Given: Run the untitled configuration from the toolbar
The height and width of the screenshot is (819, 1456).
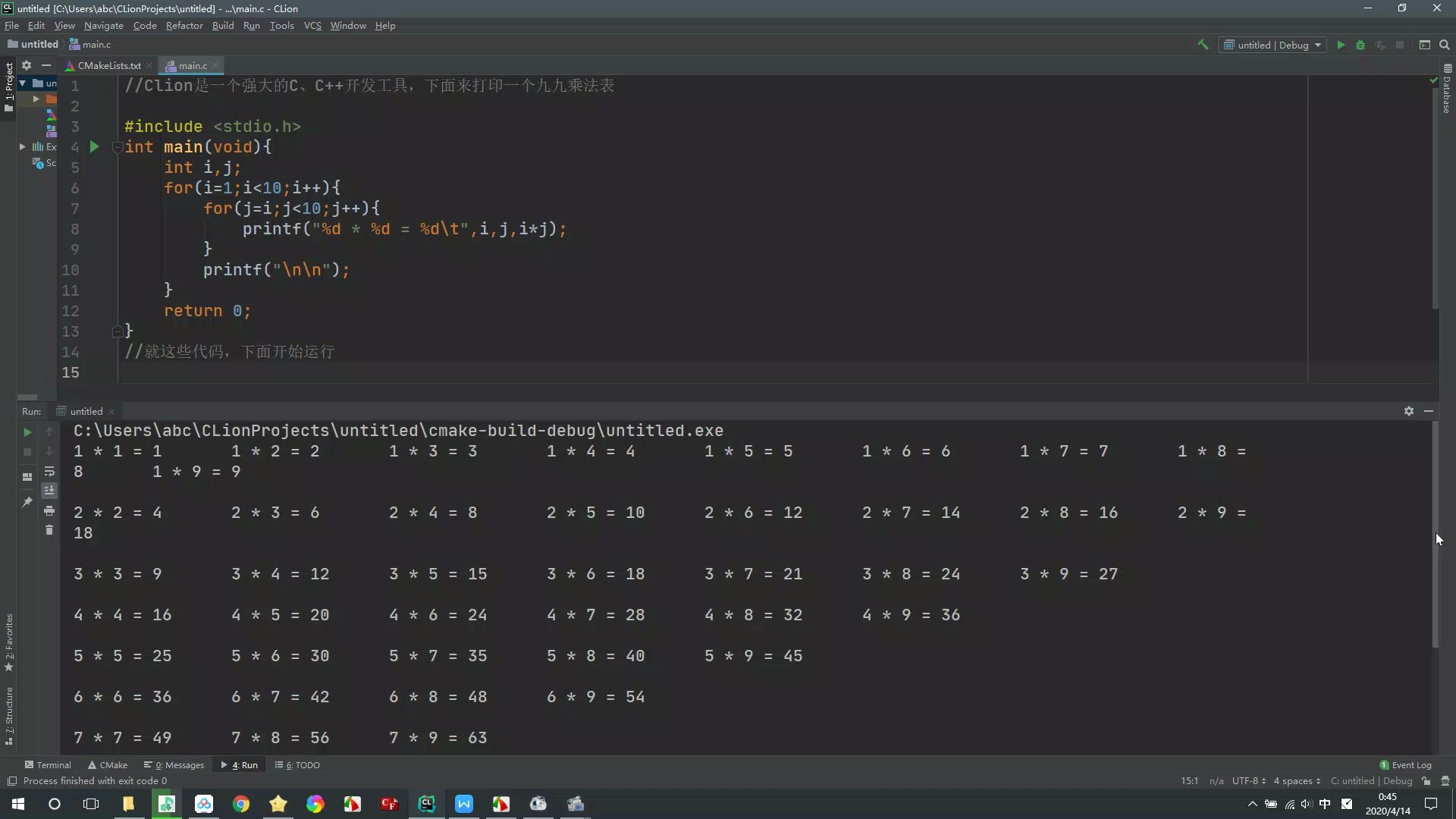Looking at the screenshot, I should pyautogui.click(x=1341, y=45).
